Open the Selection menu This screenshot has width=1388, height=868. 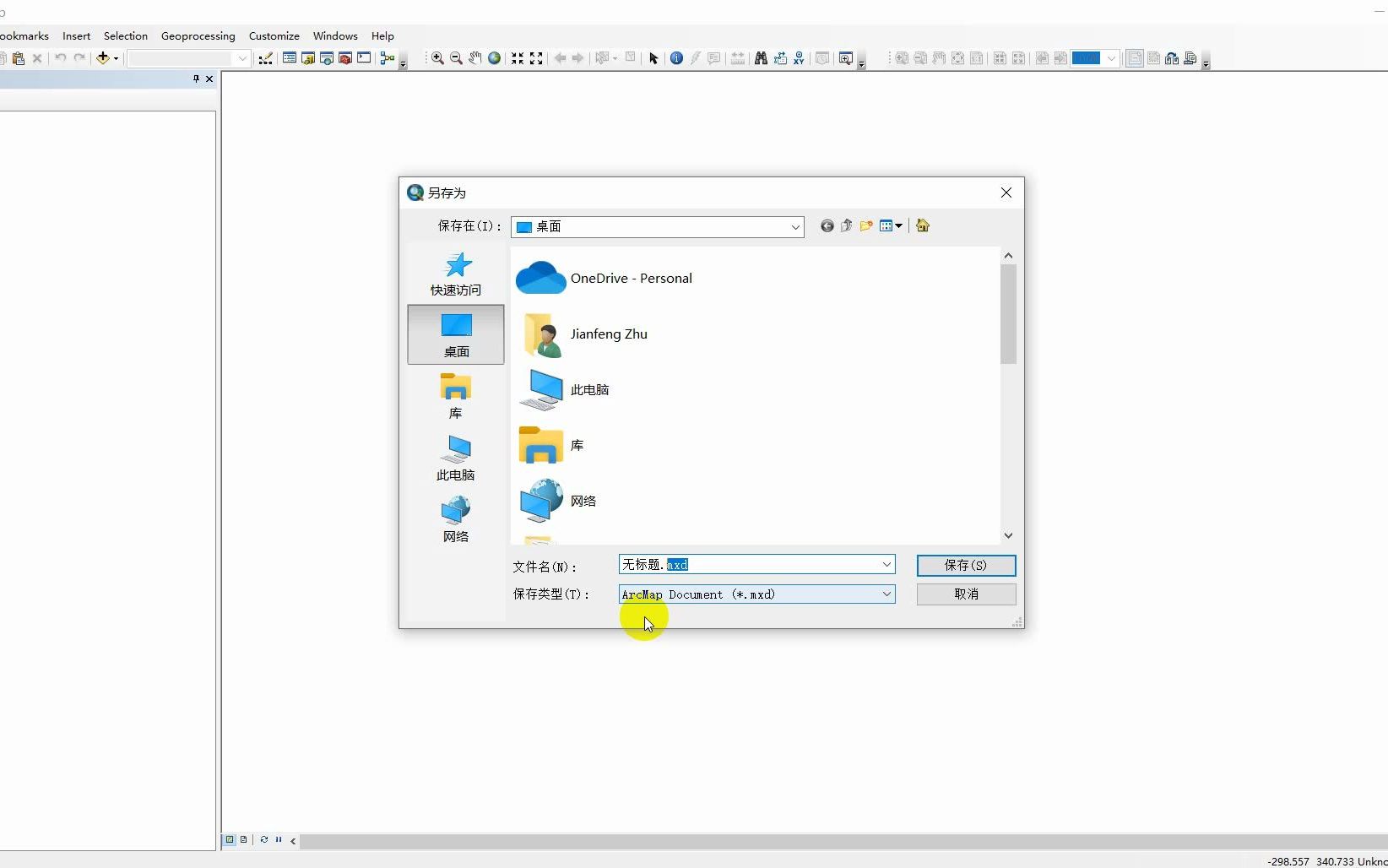coord(126,36)
